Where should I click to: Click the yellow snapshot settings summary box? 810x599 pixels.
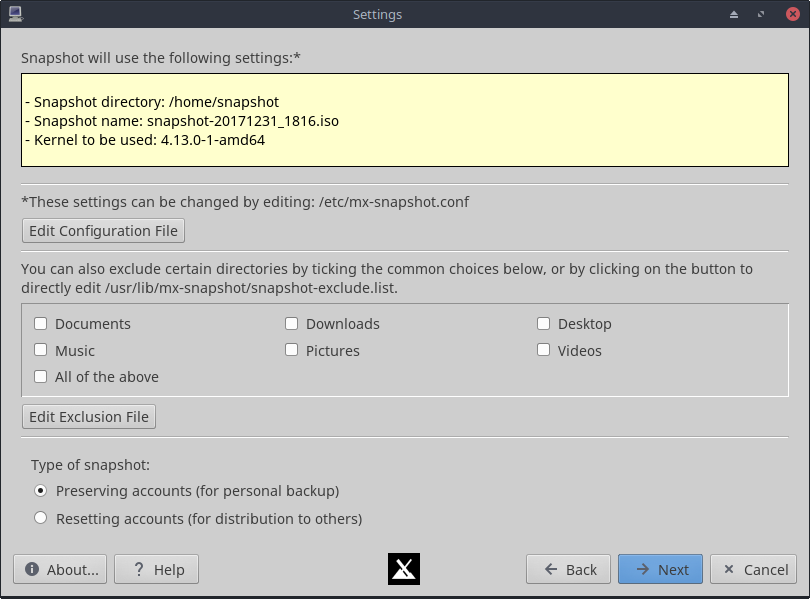(404, 119)
